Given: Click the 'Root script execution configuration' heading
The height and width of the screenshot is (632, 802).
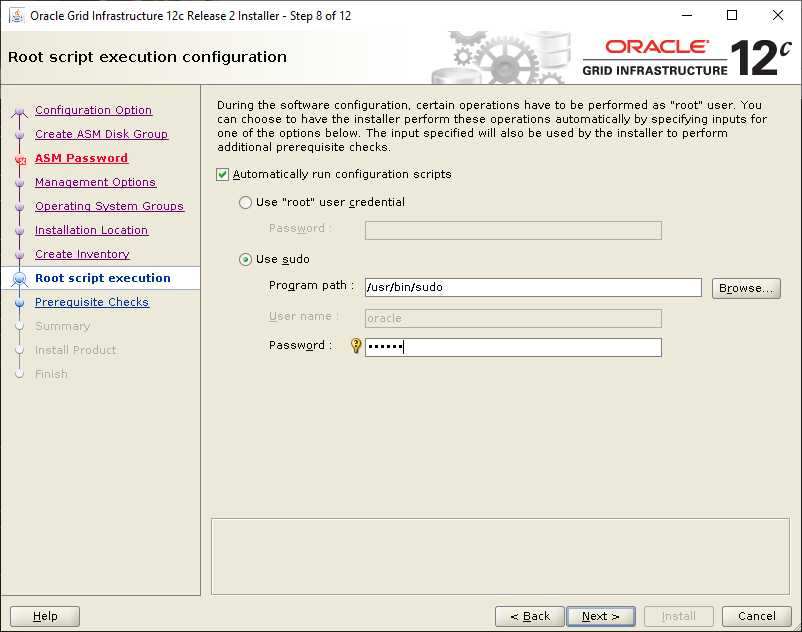Looking at the screenshot, I should coord(147,57).
